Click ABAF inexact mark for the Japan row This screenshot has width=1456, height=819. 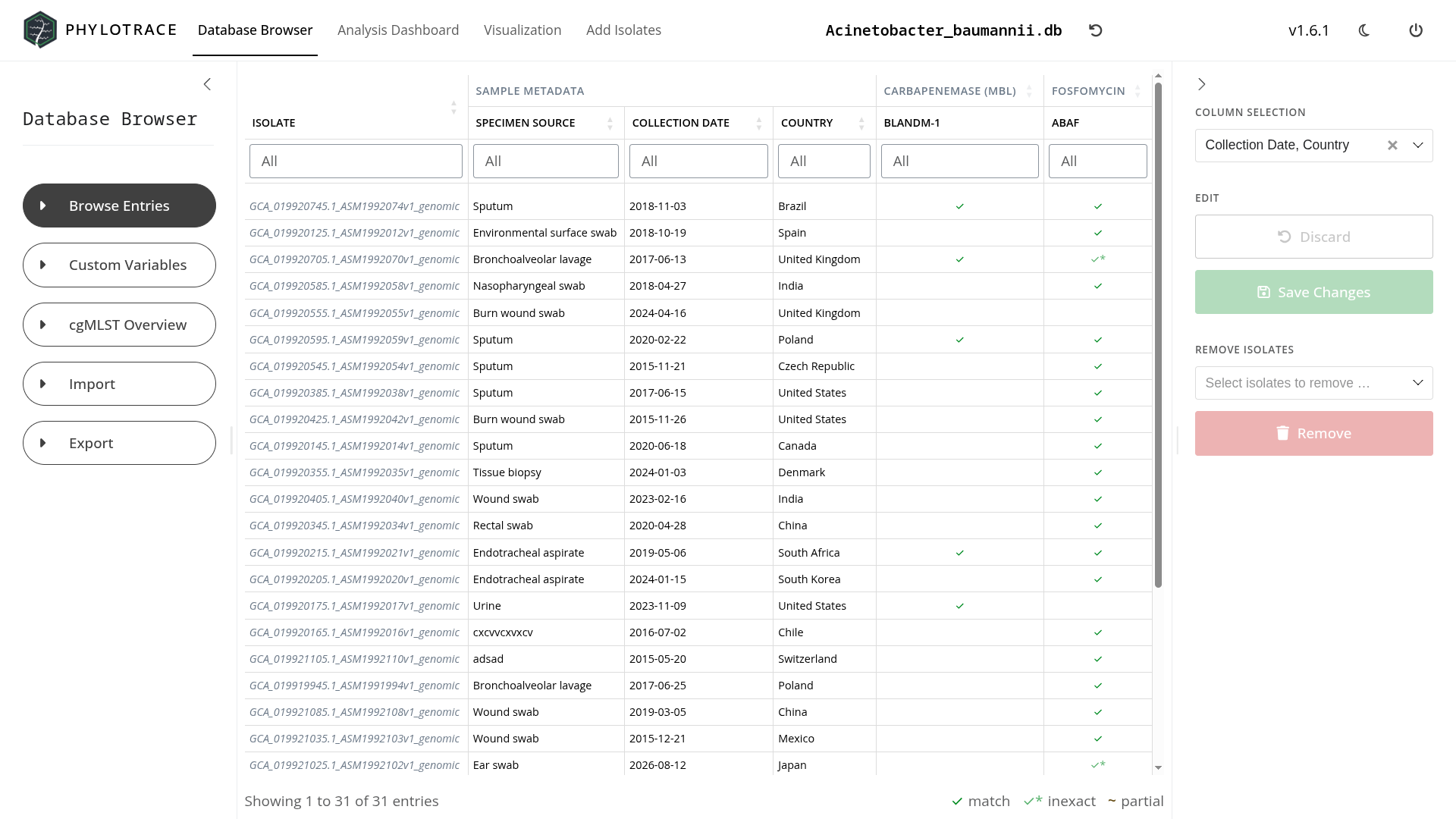(1097, 765)
